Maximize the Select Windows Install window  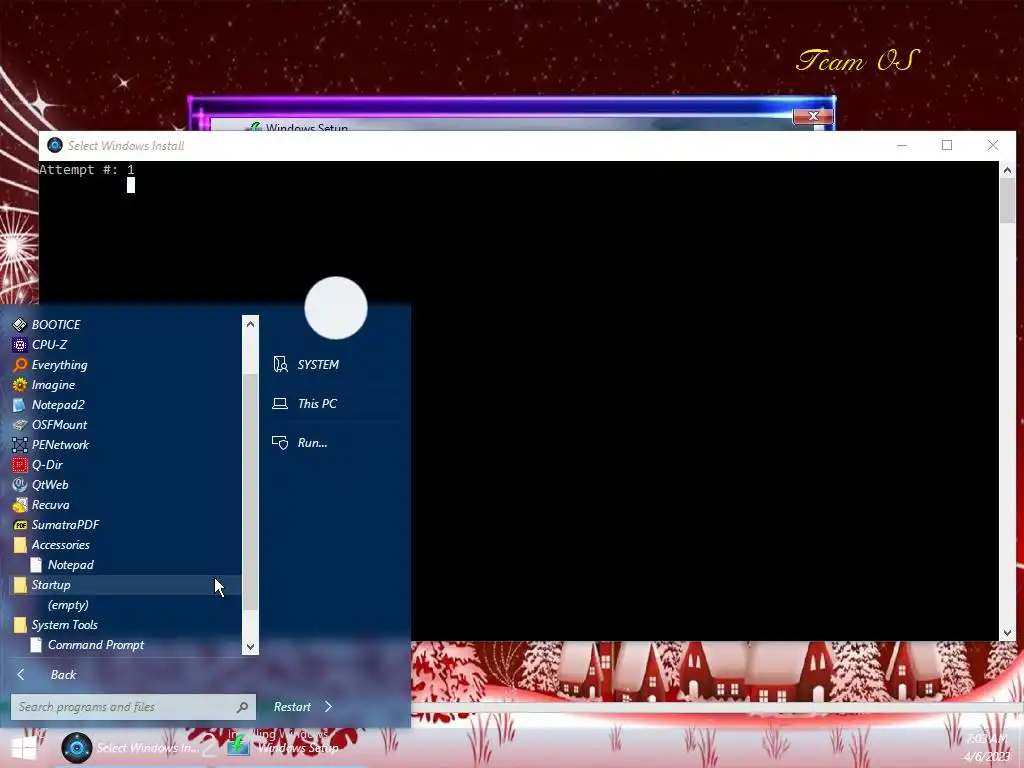[x=947, y=145]
